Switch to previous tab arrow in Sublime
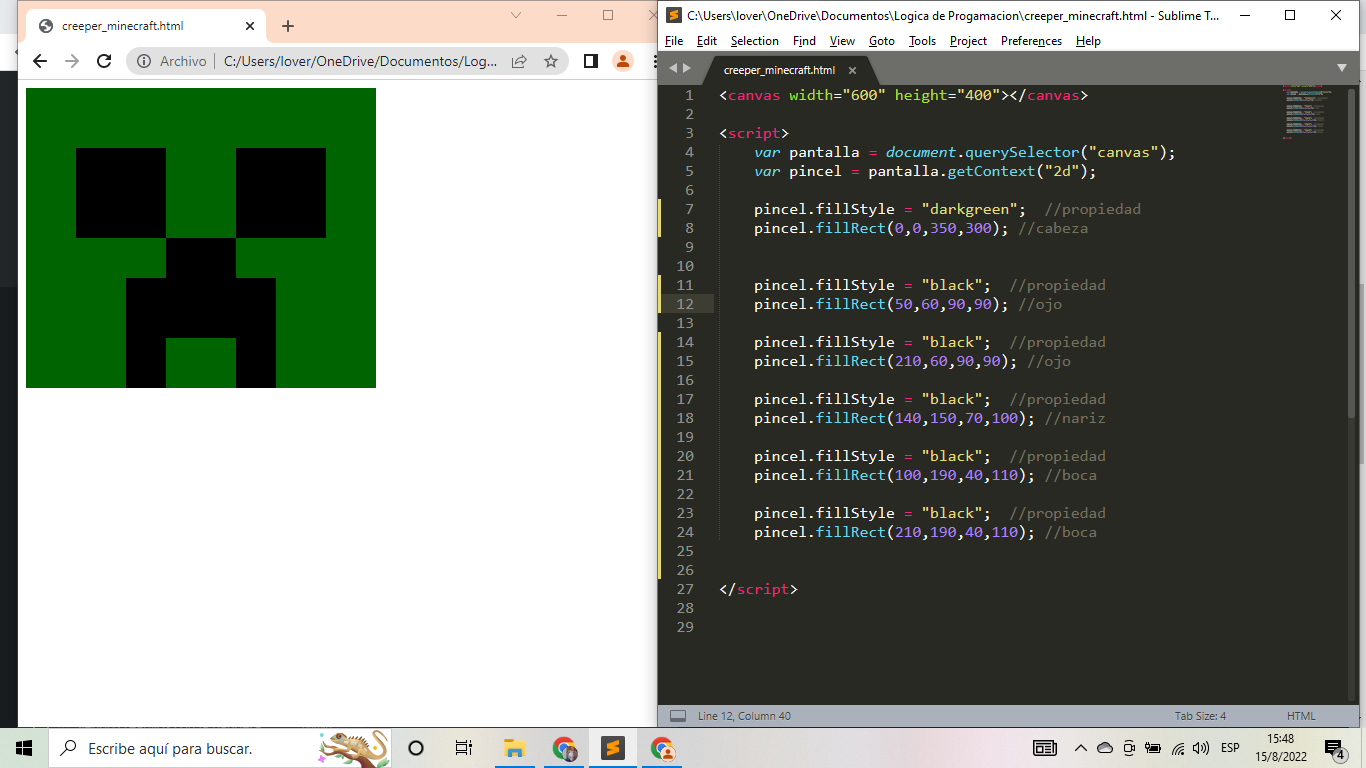Viewport: 1366px width, 768px height. click(x=673, y=68)
